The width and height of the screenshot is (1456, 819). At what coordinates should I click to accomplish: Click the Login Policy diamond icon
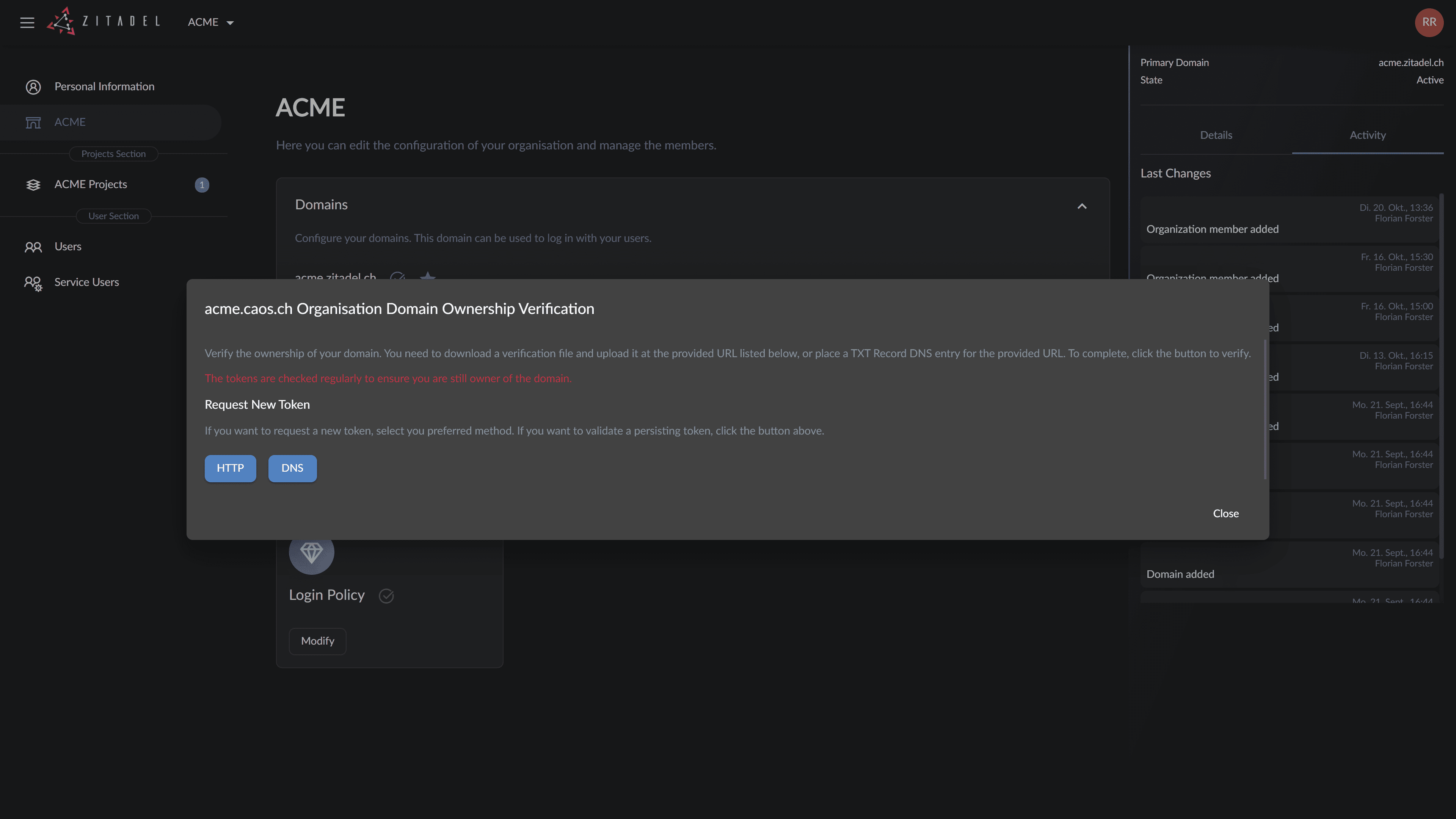(311, 552)
